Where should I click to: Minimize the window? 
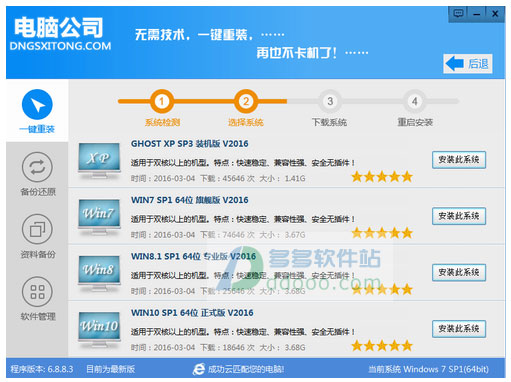point(477,14)
